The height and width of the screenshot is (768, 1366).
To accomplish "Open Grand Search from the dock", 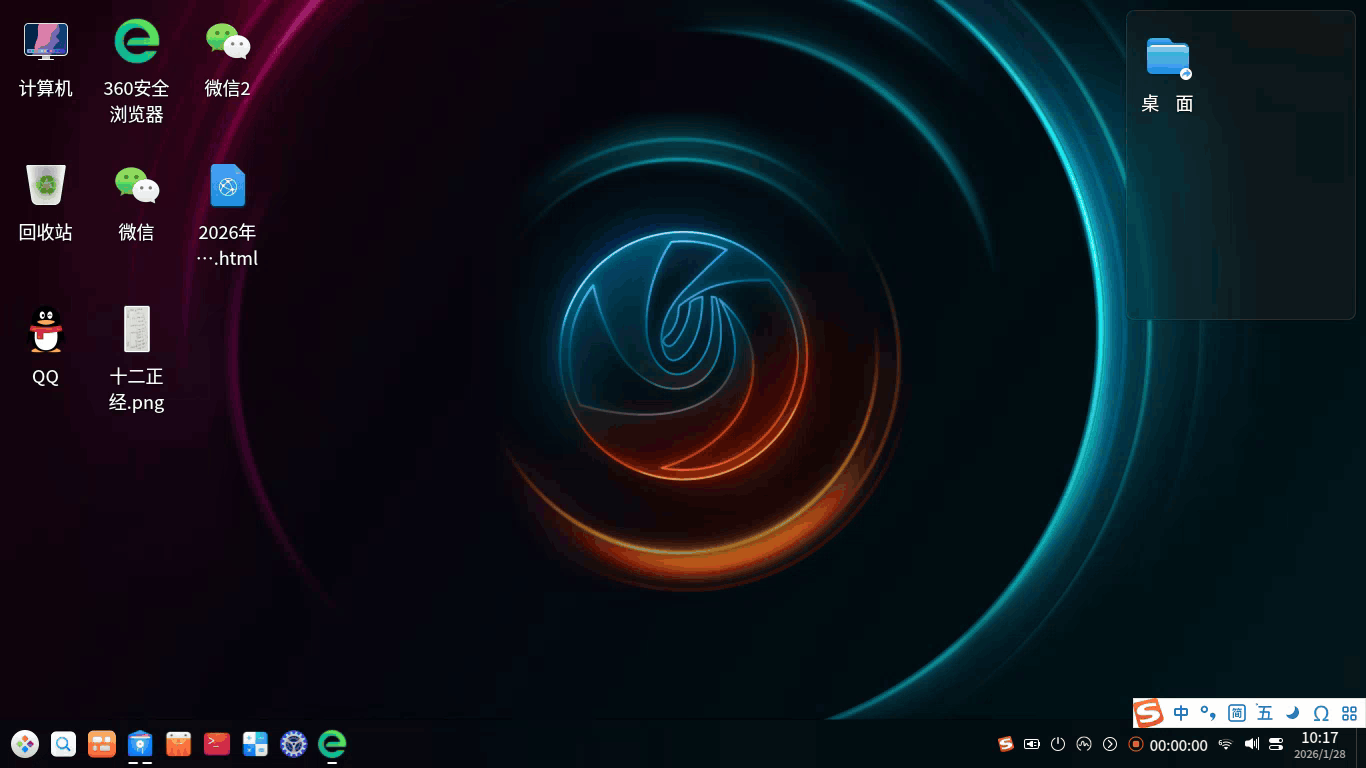I will tap(63, 744).
